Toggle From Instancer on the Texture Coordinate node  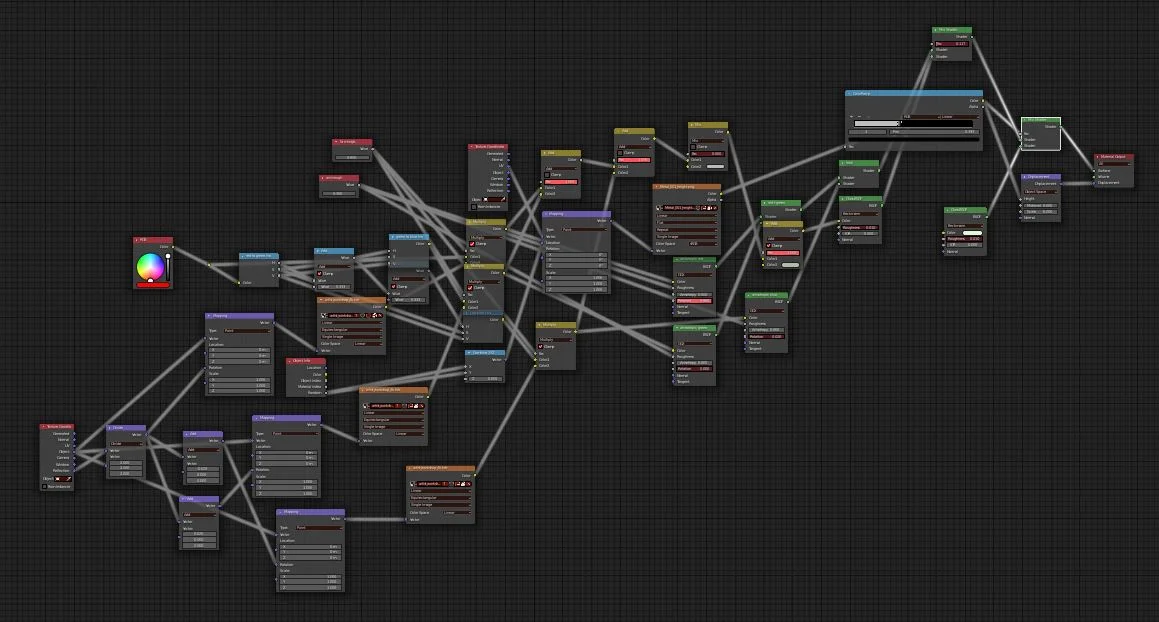44,486
